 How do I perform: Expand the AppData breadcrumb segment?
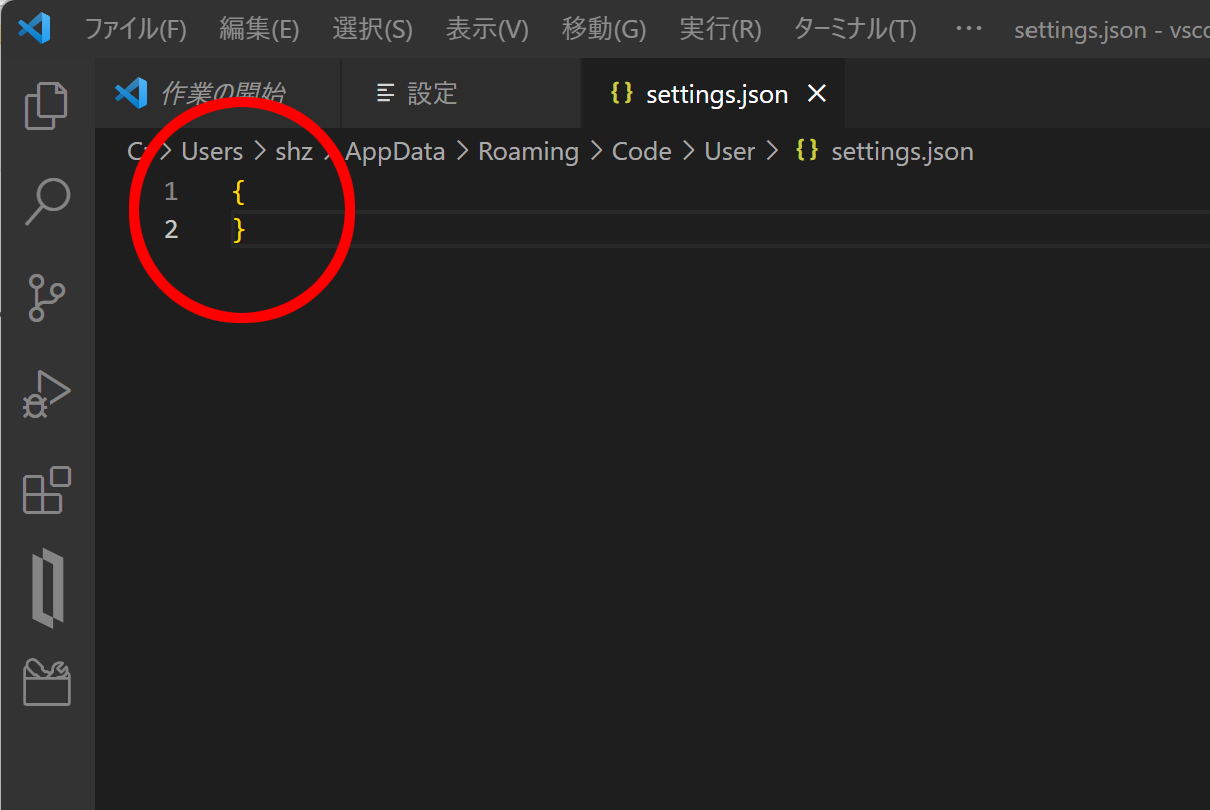pyautogui.click(x=395, y=152)
